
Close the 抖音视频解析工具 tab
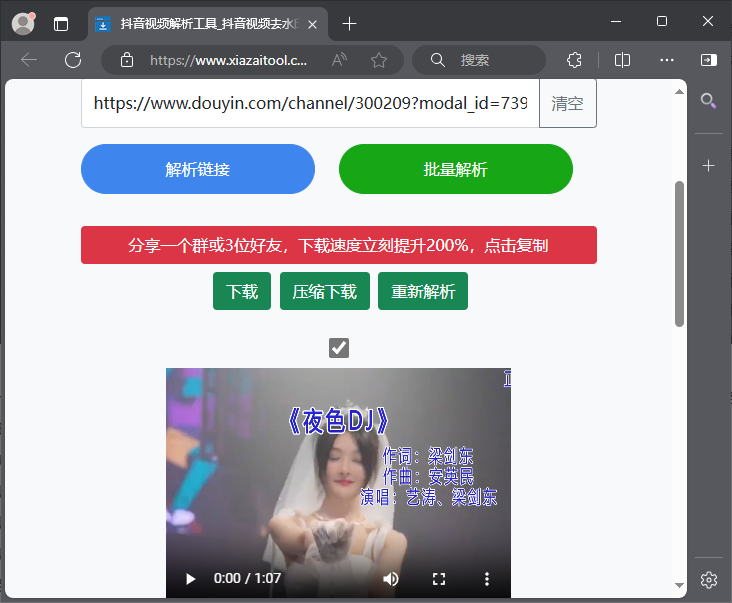point(313,24)
